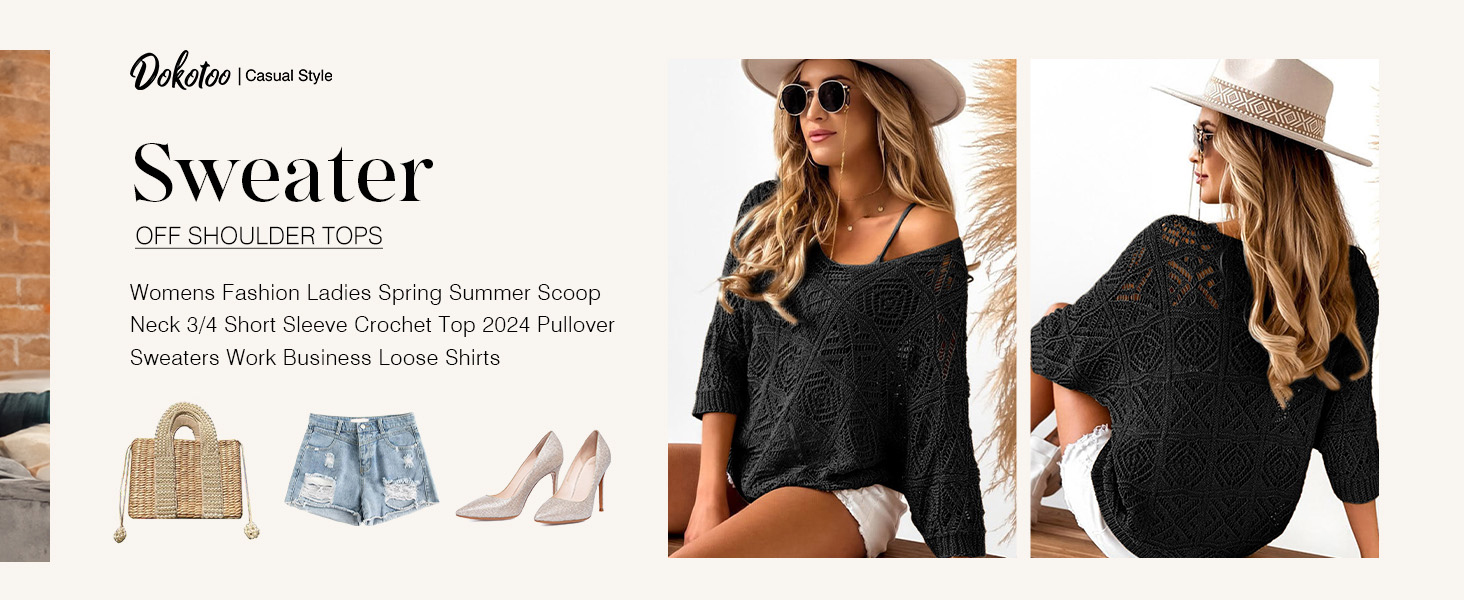Select the woven straw handbag image
The image size is (1464, 600).
[x=181, y=470]
